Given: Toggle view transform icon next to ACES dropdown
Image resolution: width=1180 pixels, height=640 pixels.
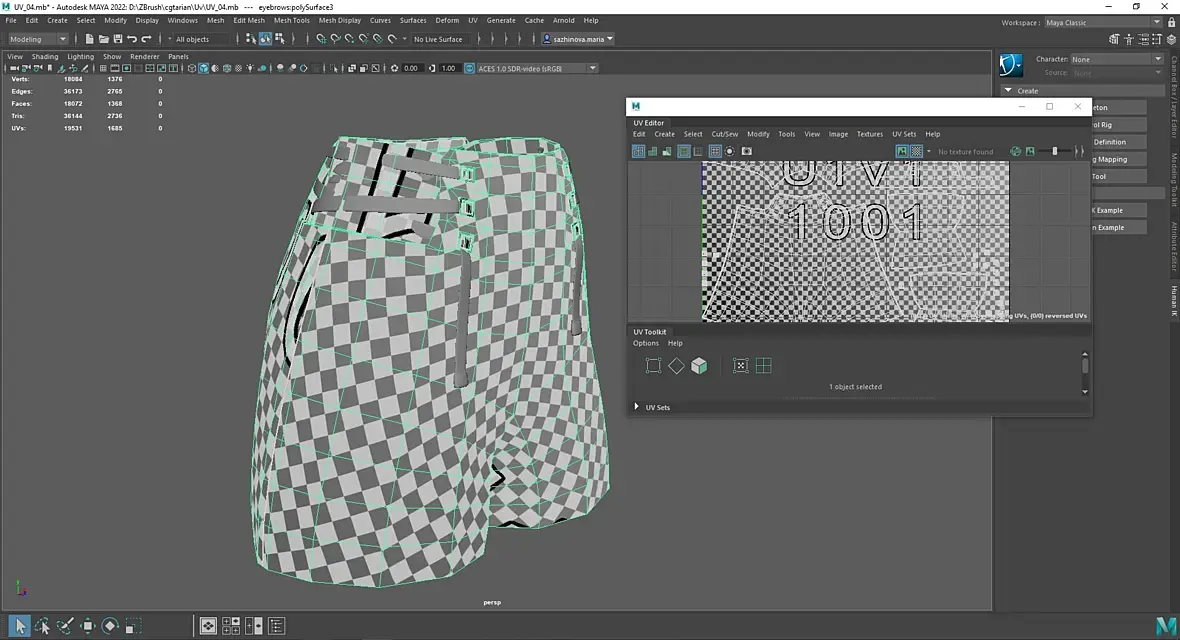Looking at the screenshot, I should click(469, 68).
